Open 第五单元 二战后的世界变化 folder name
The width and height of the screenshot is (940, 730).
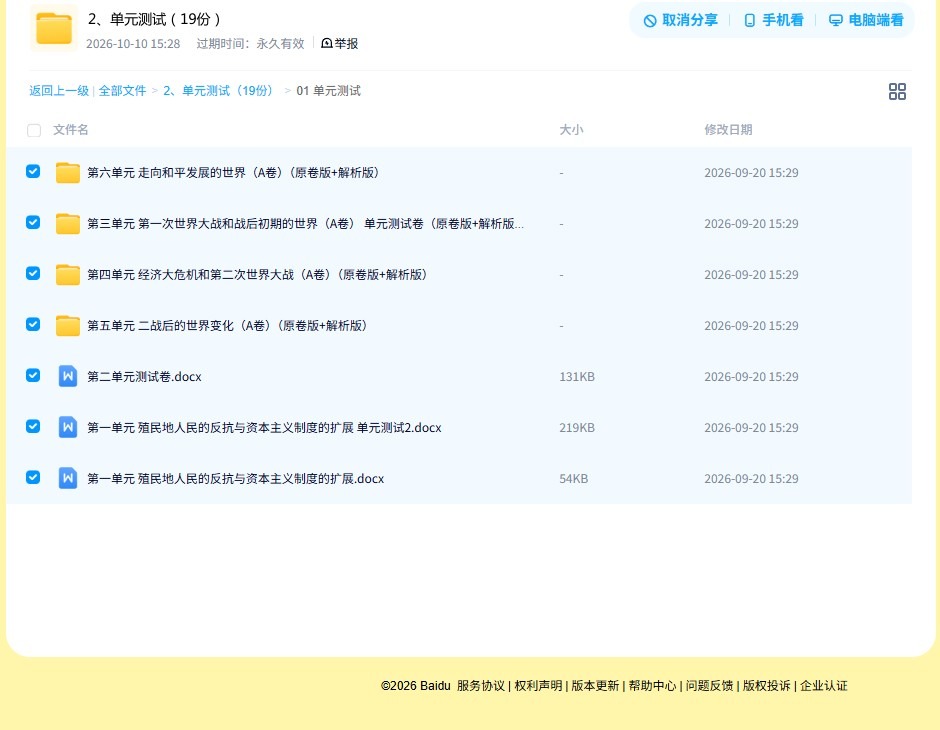coord(227,325)
